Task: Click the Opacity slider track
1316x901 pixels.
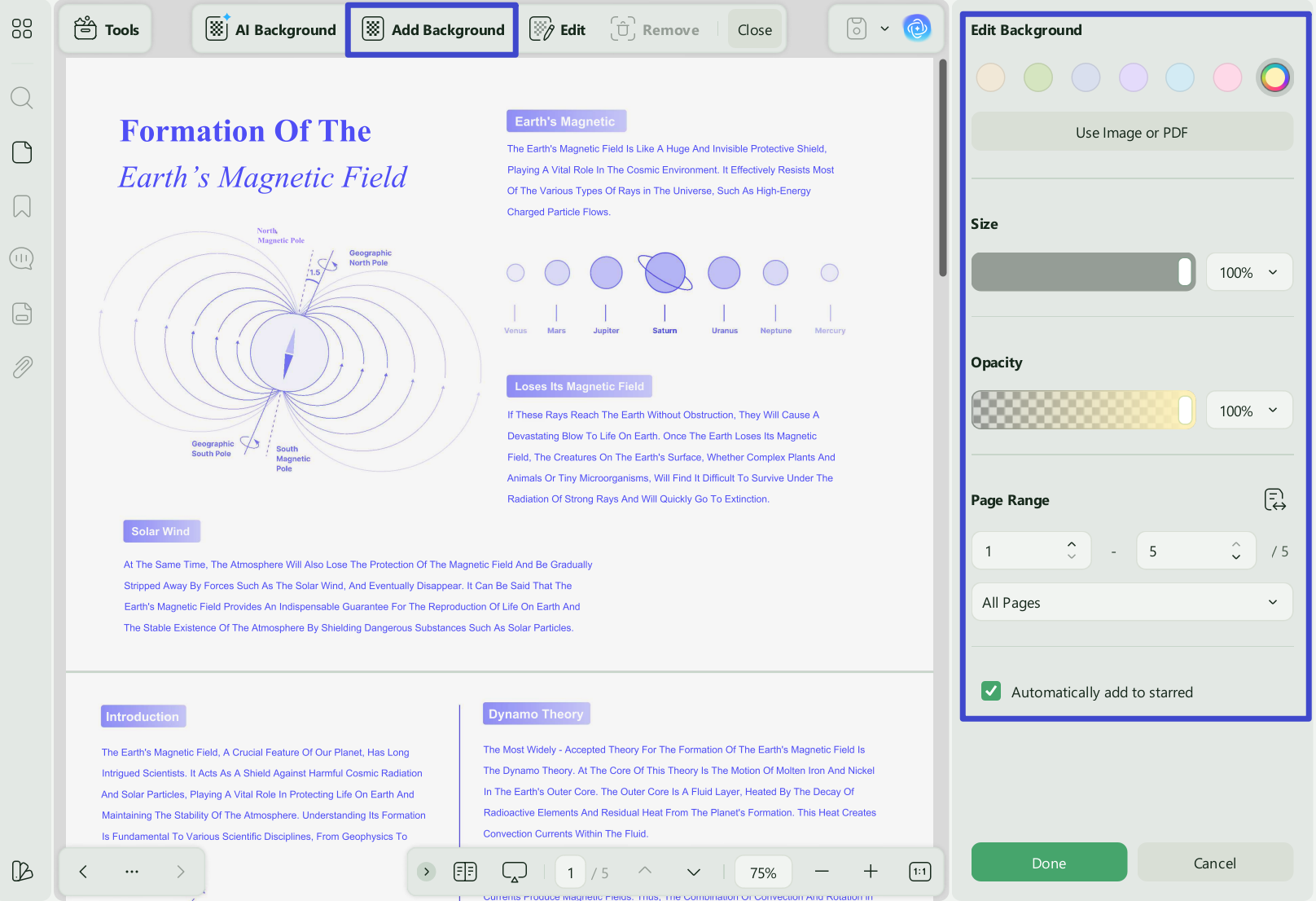Action: click(1083, 411)
